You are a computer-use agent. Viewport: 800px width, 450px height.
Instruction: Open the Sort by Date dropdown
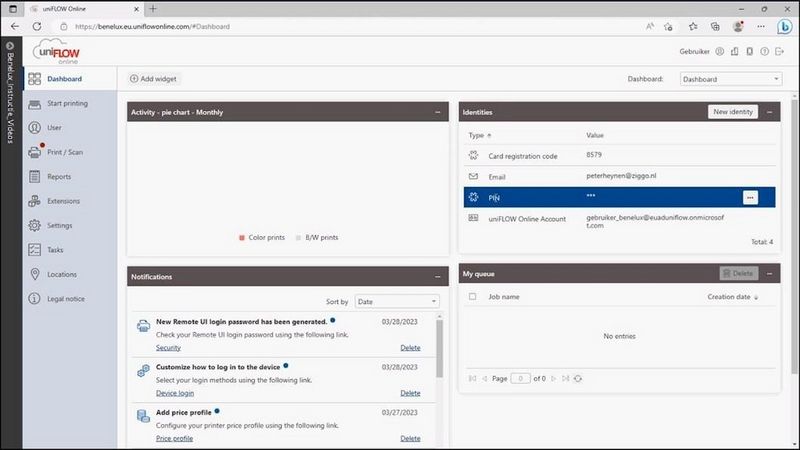tap(396, 301)
